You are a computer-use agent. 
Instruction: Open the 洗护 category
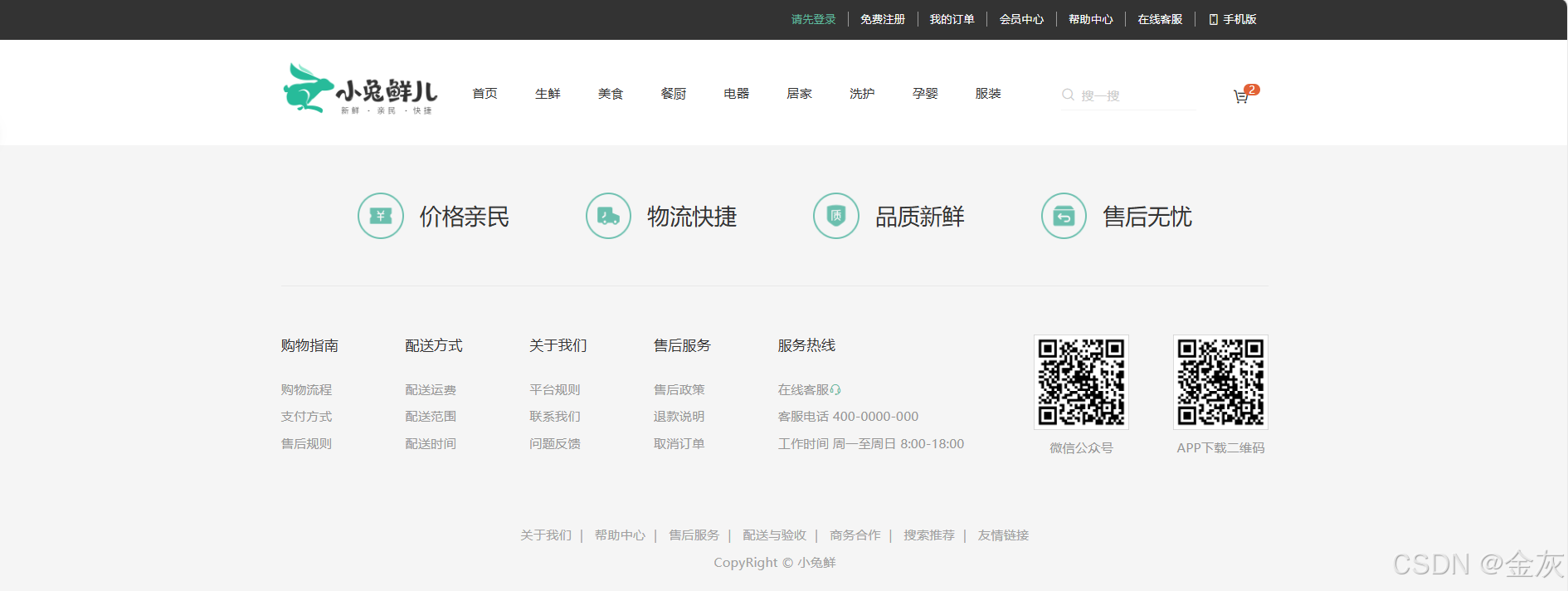pos(862,93)
